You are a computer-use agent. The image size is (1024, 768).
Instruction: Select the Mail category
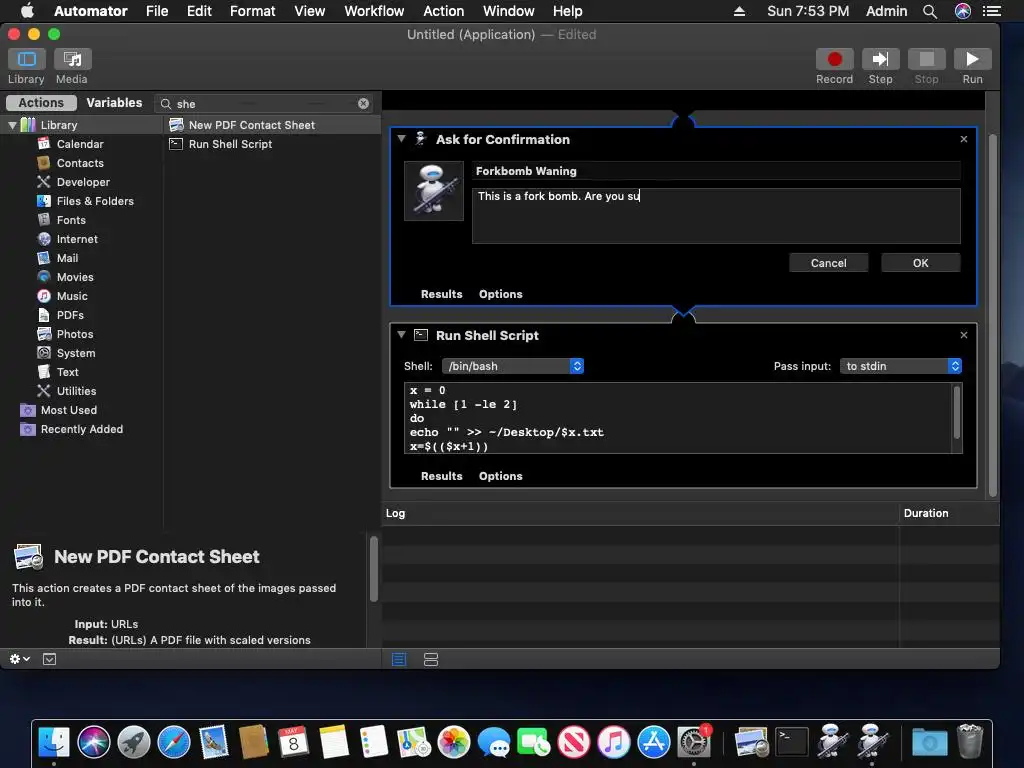point(67,258)
